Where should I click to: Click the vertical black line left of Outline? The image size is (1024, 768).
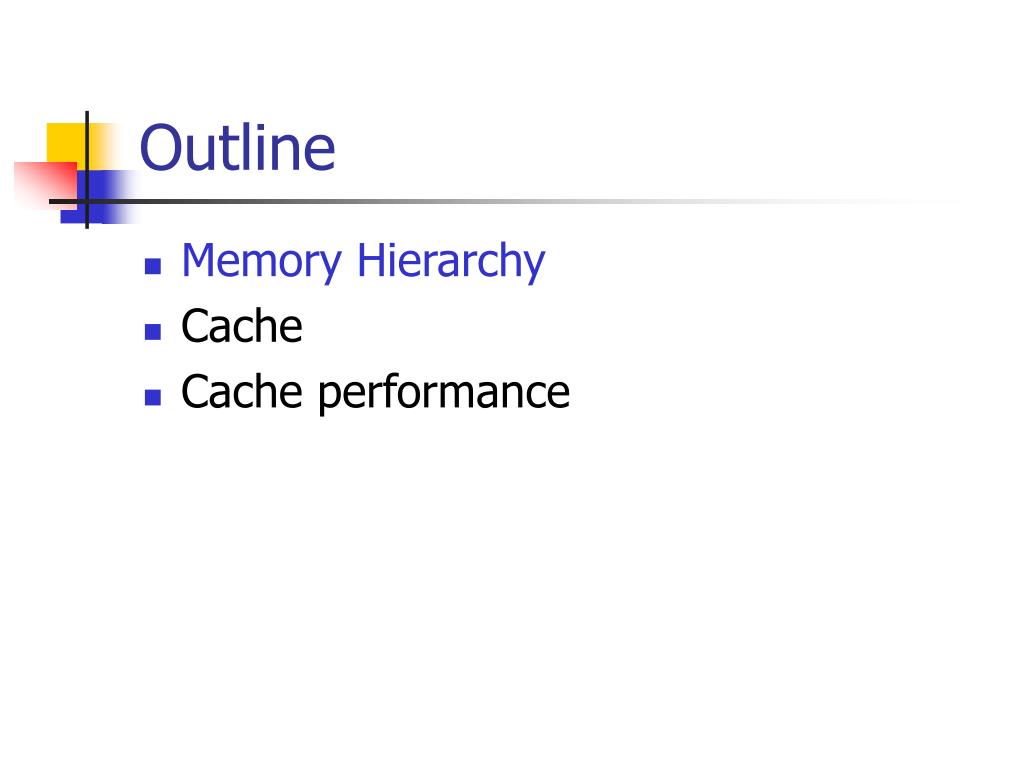(87, 170)
